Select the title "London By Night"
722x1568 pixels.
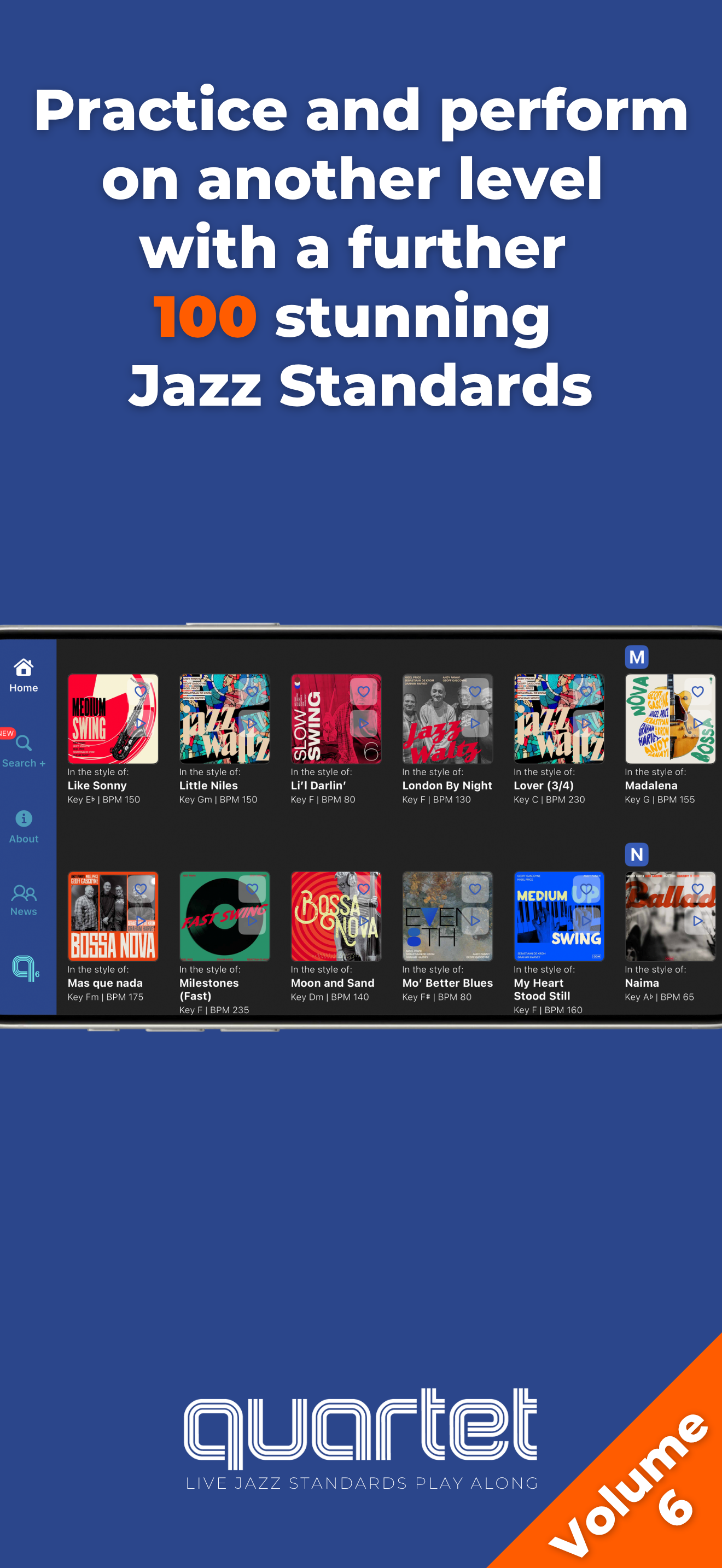click(447, 785)
